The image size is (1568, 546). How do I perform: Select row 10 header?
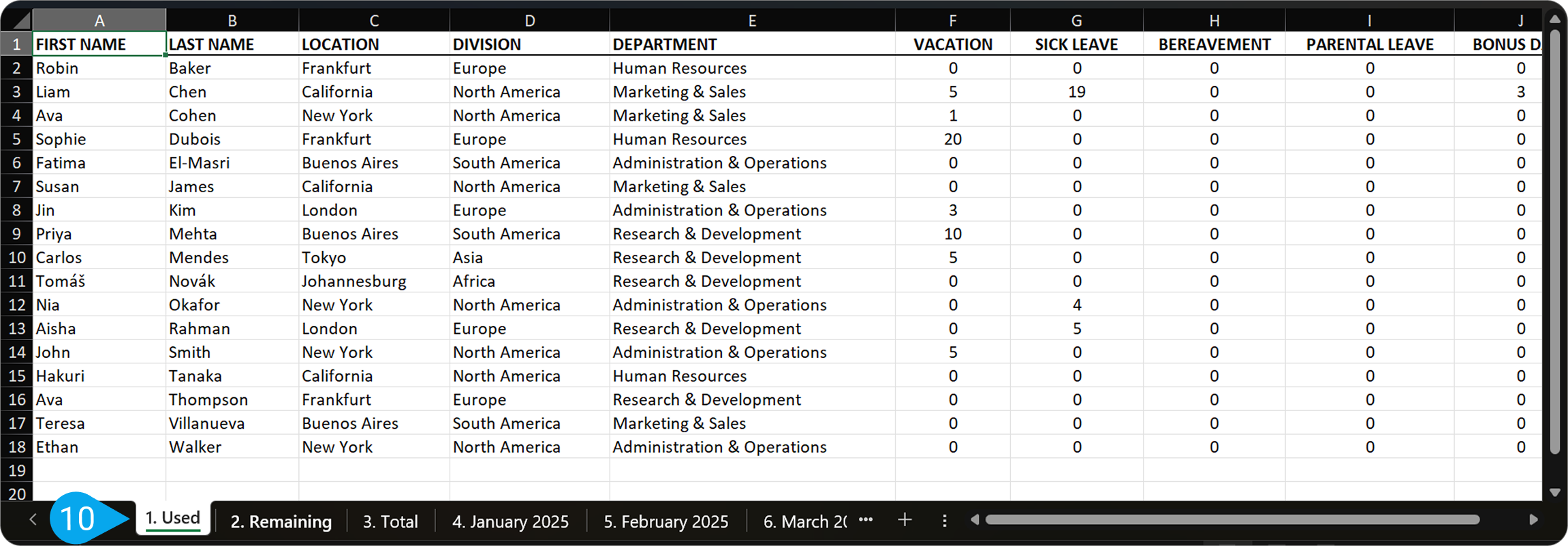(x=16, y=258)
